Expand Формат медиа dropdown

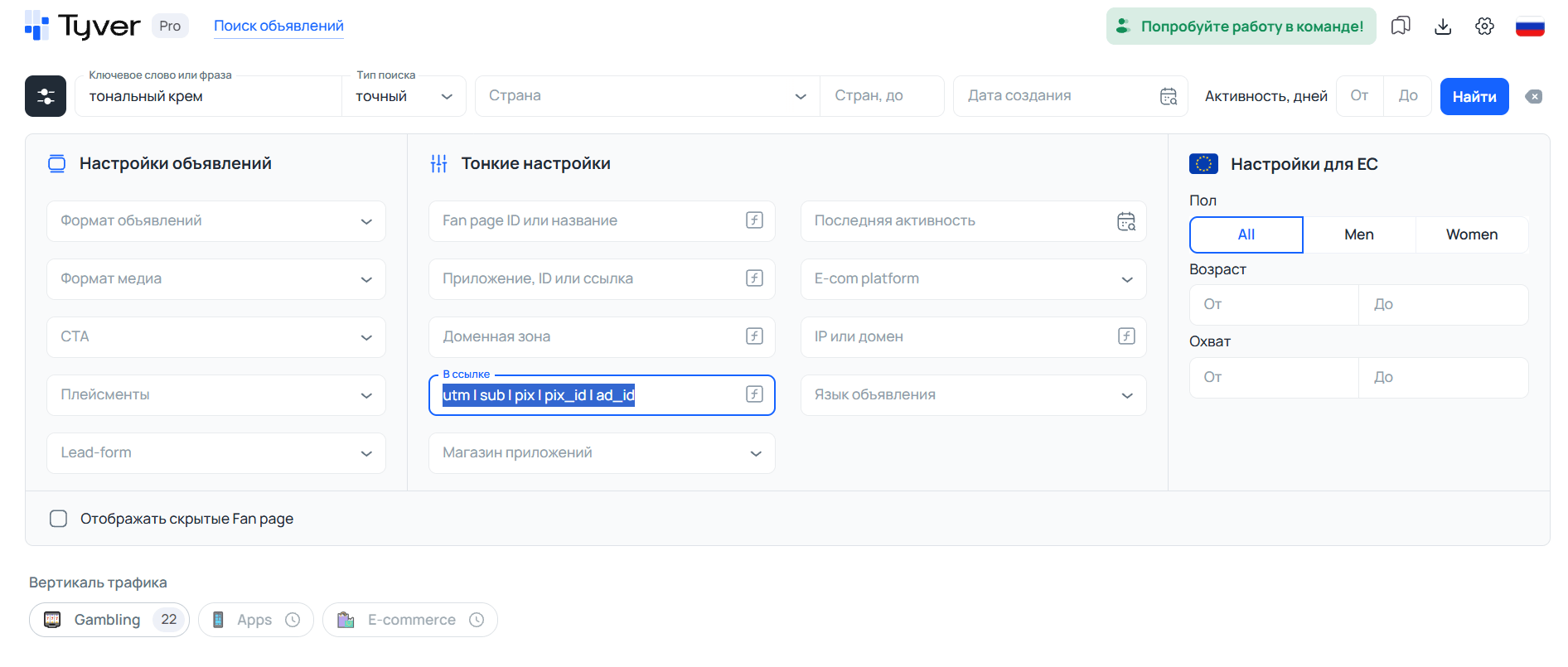pyautogui.click(x=216, y=279)
